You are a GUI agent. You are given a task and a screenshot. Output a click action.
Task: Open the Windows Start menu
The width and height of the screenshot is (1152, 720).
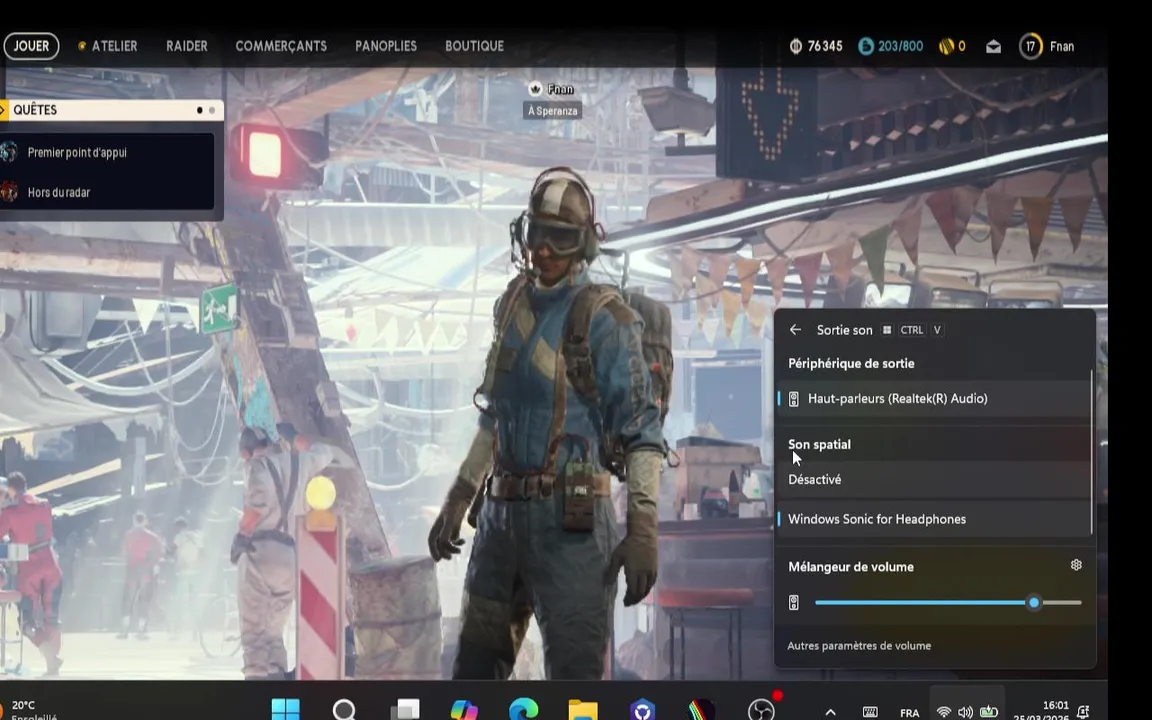(285, 710)
